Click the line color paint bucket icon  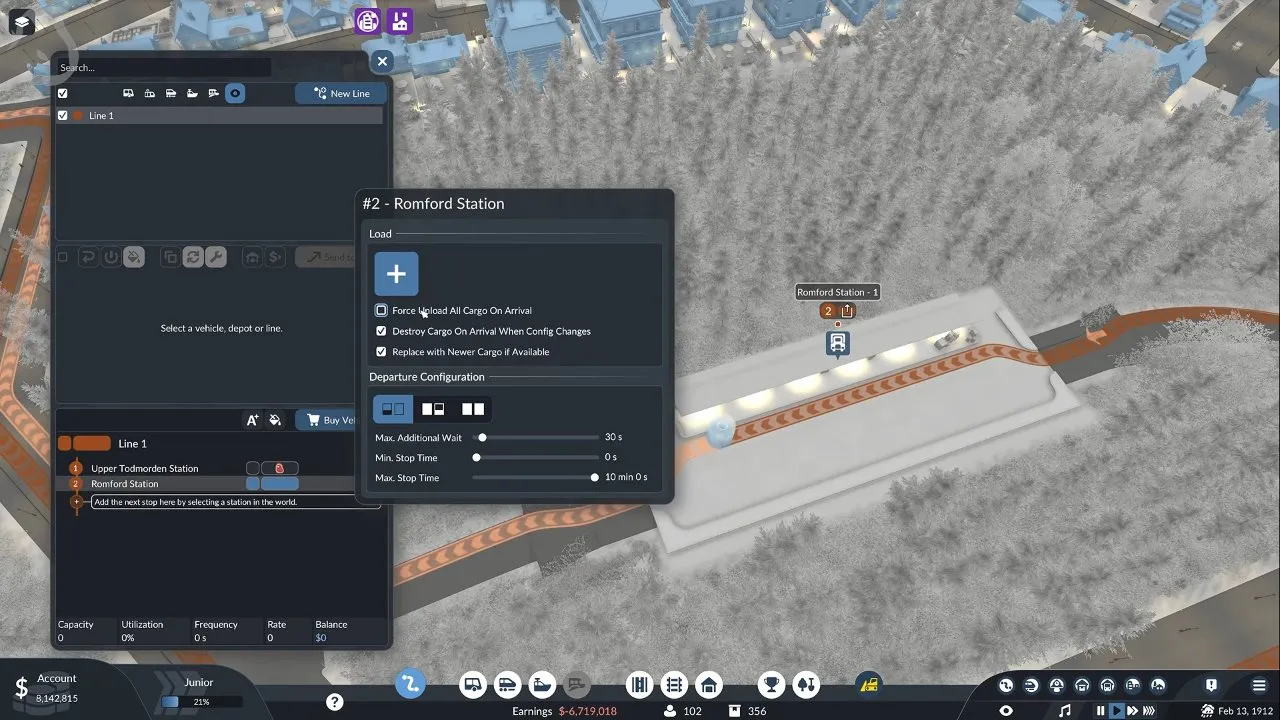(276, 420)
